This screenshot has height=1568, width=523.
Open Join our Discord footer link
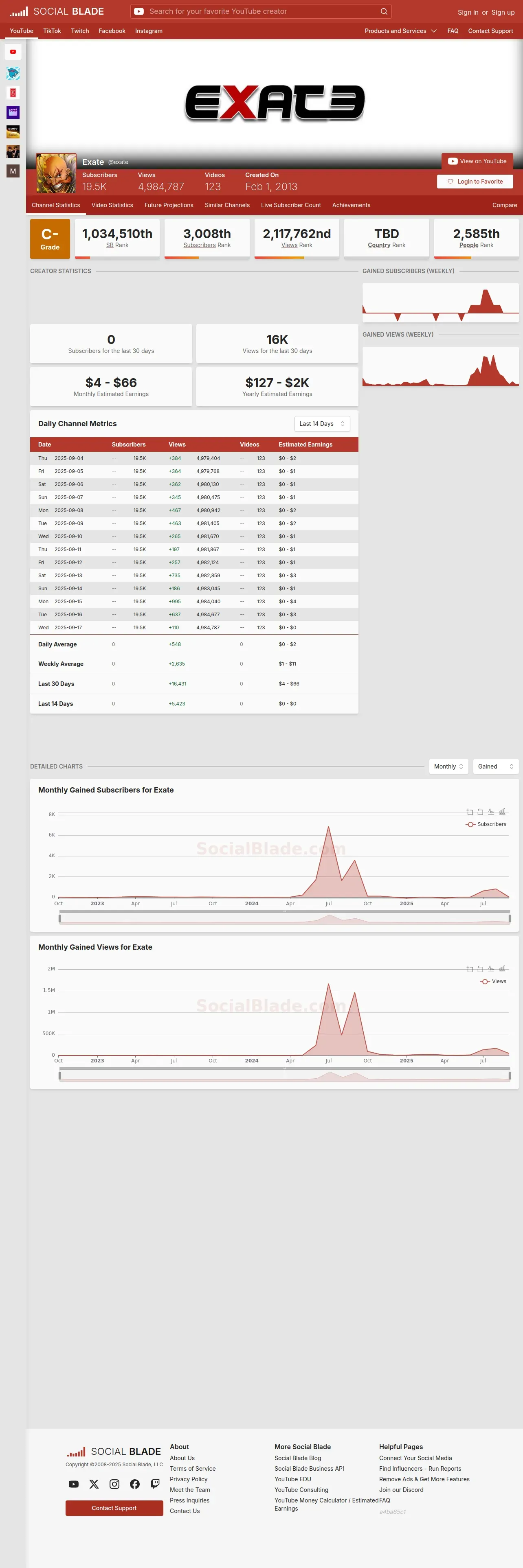[x=401, y=1490]
